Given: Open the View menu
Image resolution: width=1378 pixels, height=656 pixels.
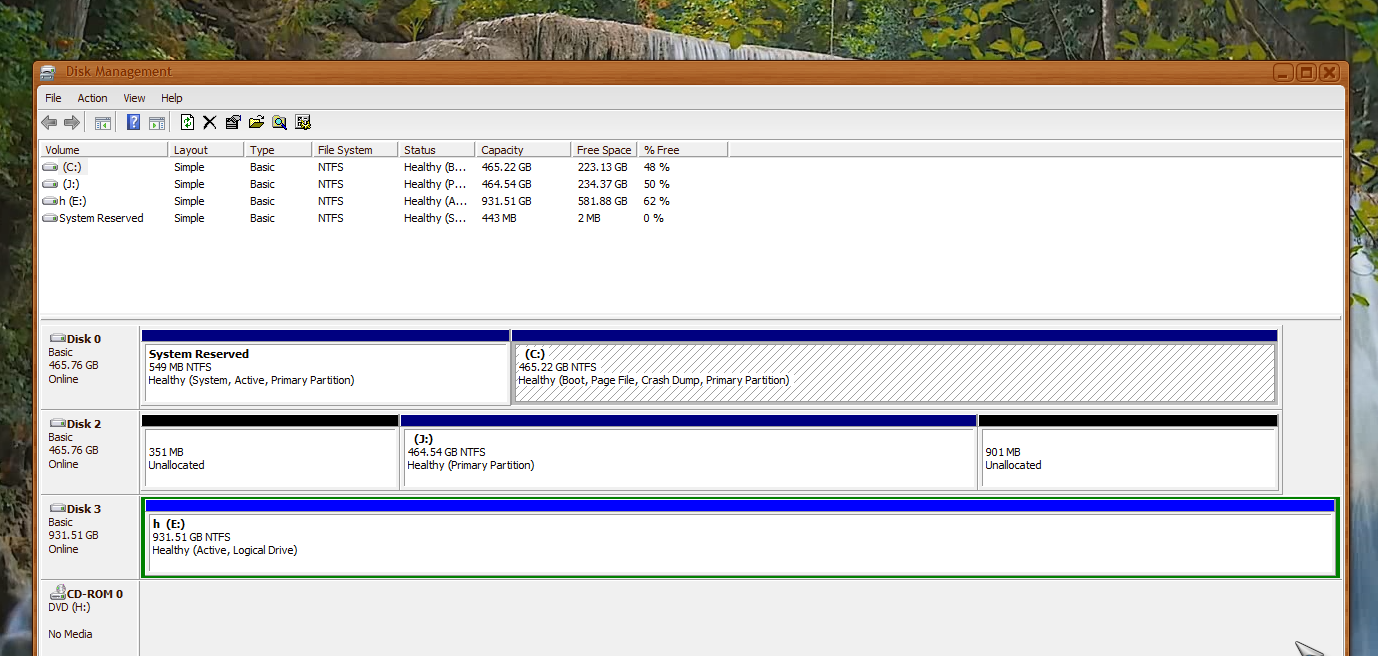Looking at the screenshot, I should [134, 98].
